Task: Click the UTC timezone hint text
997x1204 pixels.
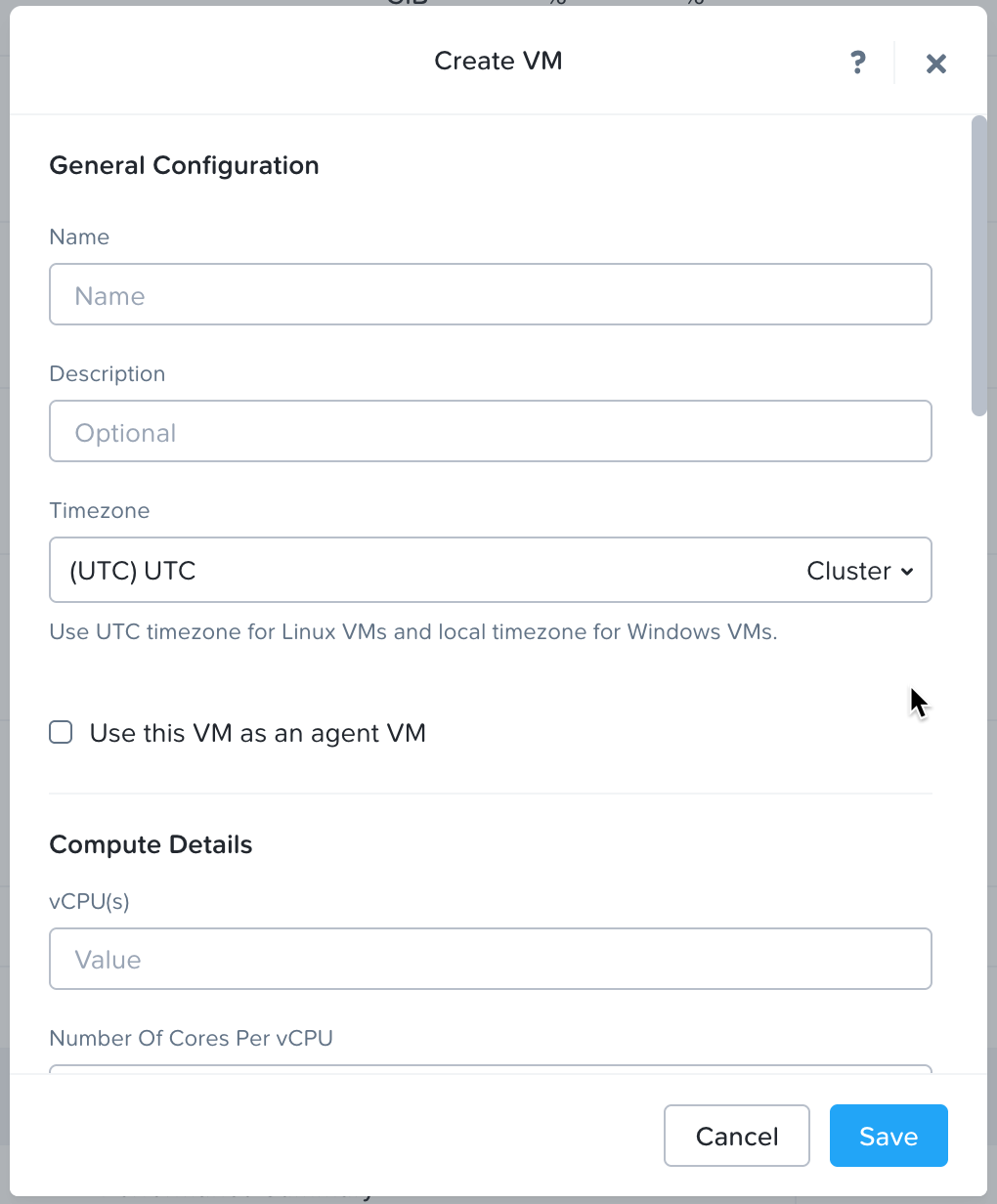Action: (413, 631)
